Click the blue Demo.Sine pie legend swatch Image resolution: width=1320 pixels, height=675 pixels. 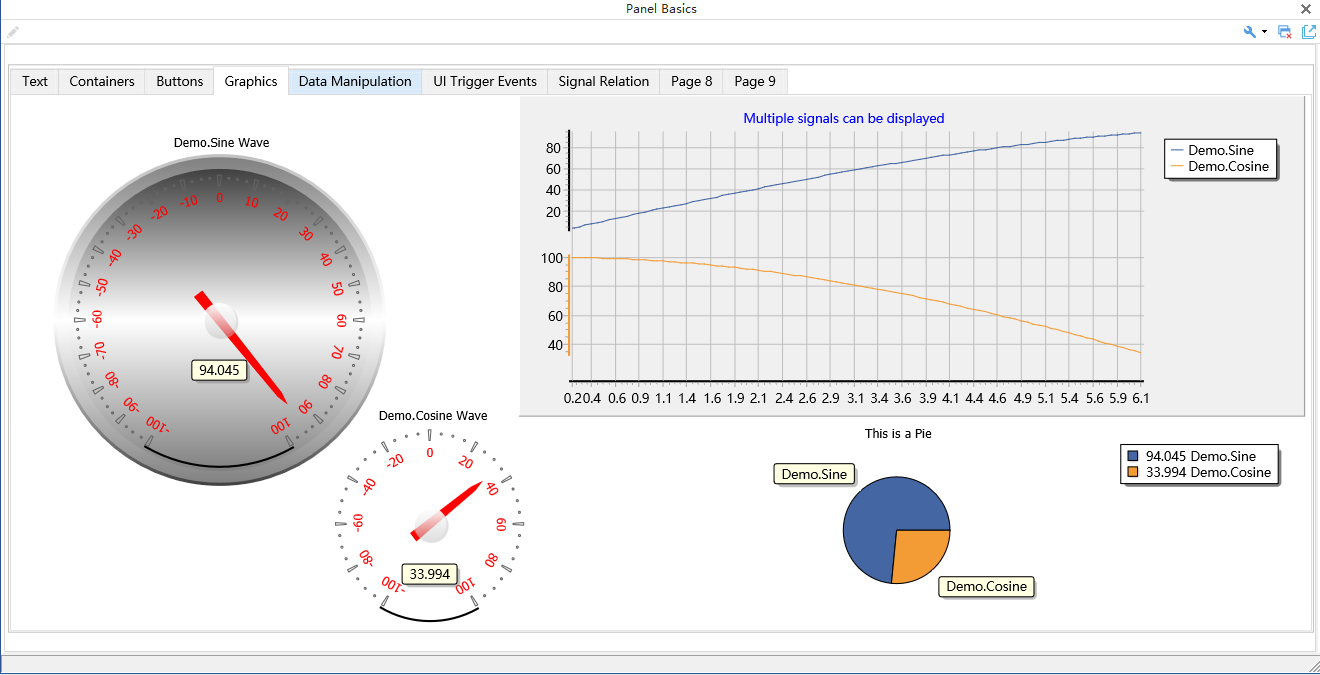click(1133, 456)
